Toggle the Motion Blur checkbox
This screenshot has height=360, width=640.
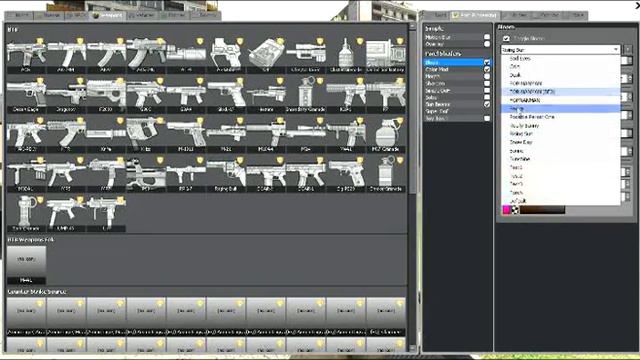click(x=487, y=37)
